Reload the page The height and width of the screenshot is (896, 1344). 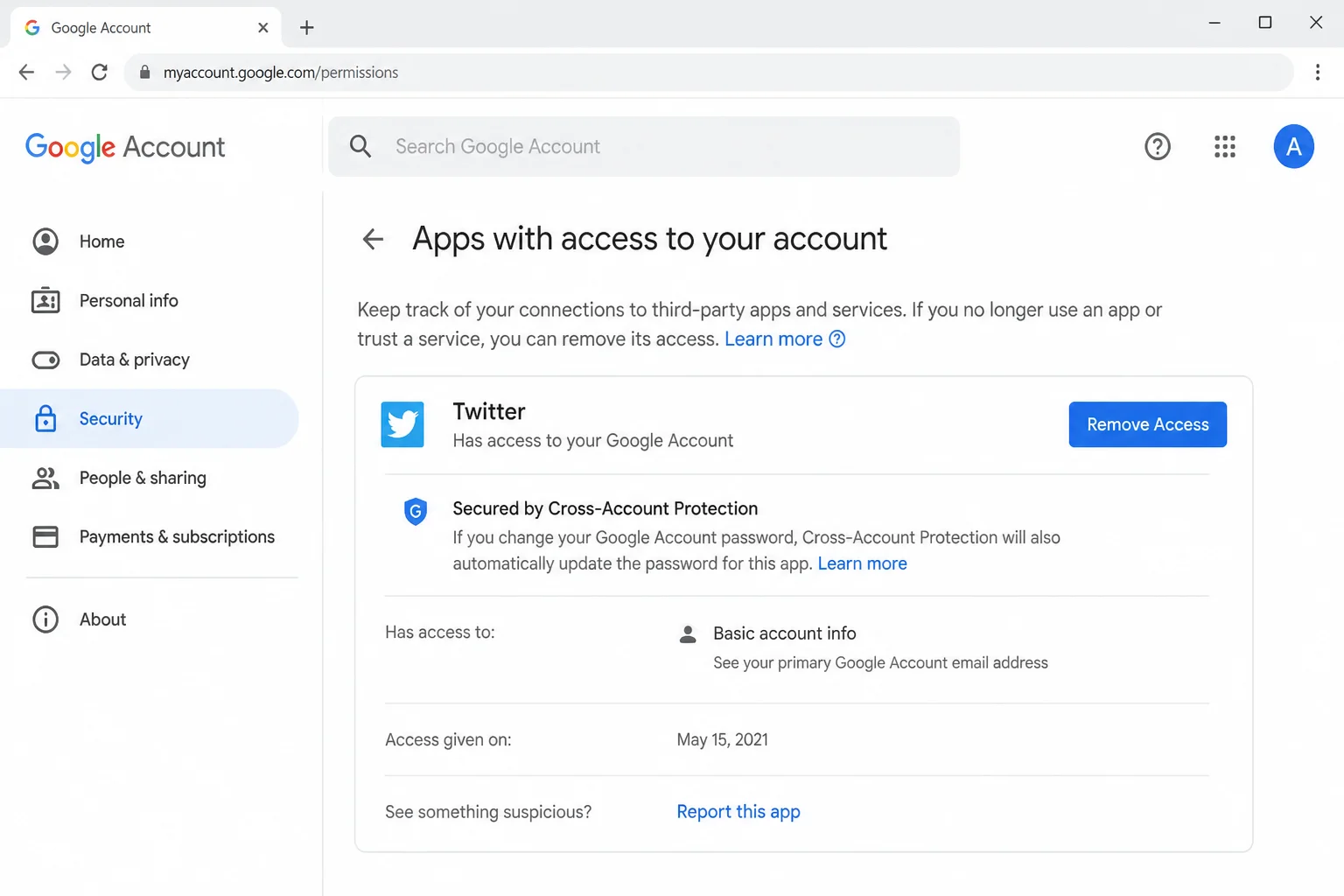coord(100,72)
